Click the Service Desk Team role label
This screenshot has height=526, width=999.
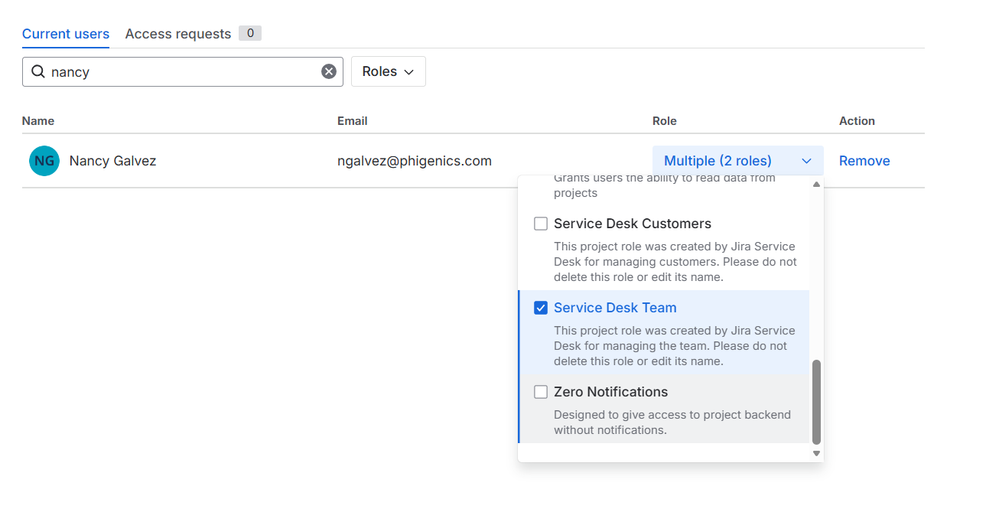pyautogui.click(x=615, y=308)
